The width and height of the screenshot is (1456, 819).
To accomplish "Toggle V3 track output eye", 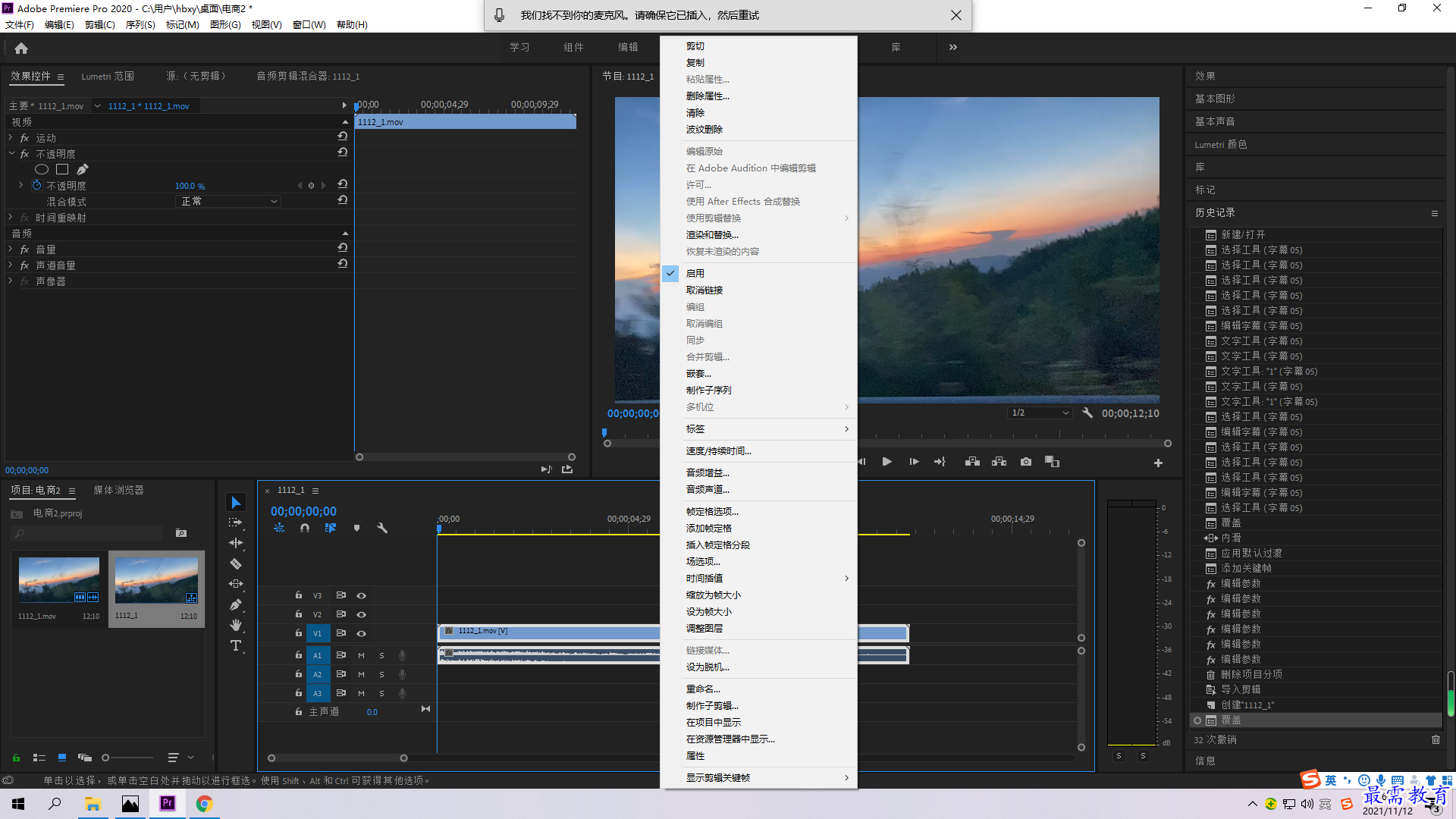I will 362,595.
